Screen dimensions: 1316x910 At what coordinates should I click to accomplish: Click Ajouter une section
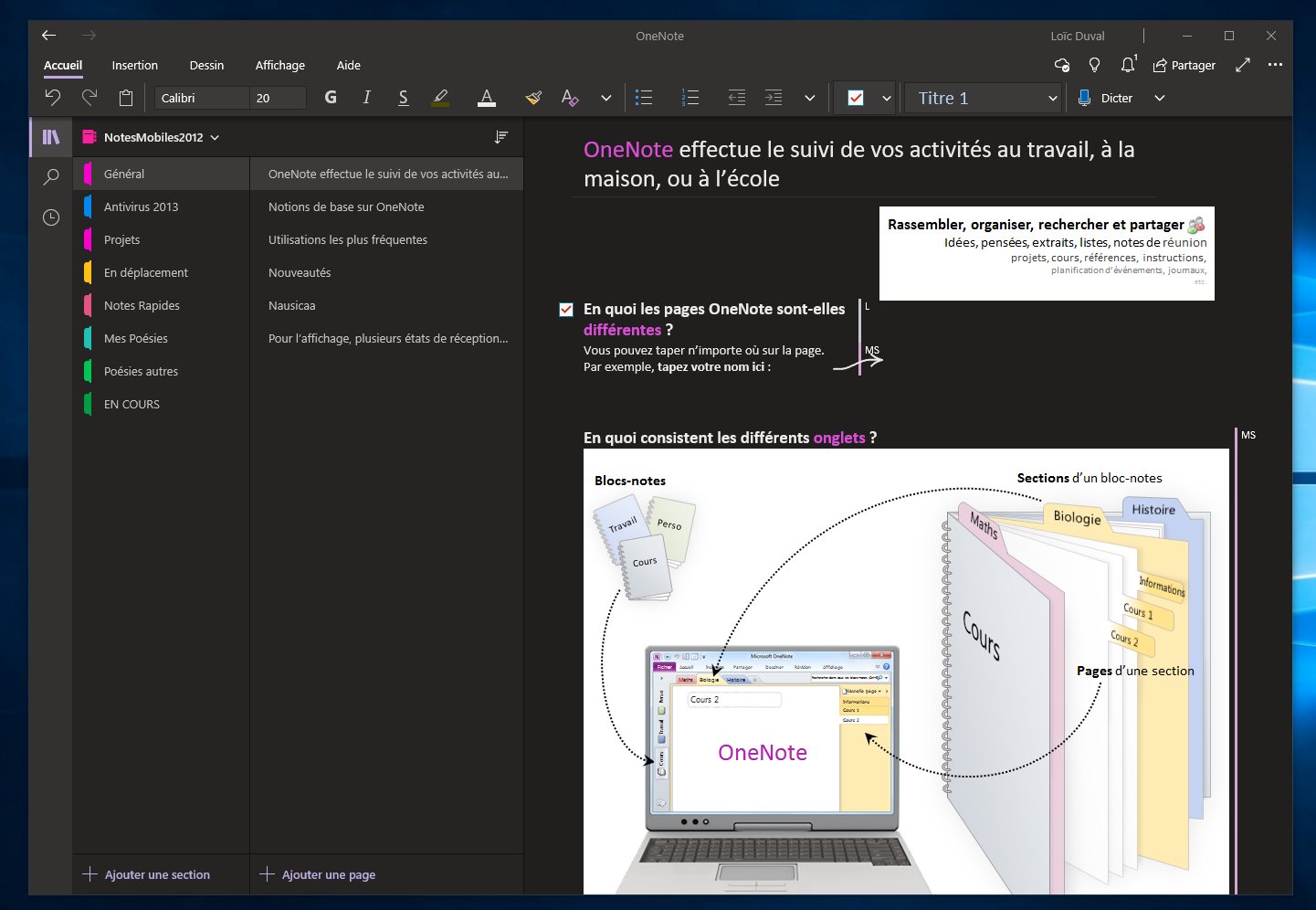[147, 874]
